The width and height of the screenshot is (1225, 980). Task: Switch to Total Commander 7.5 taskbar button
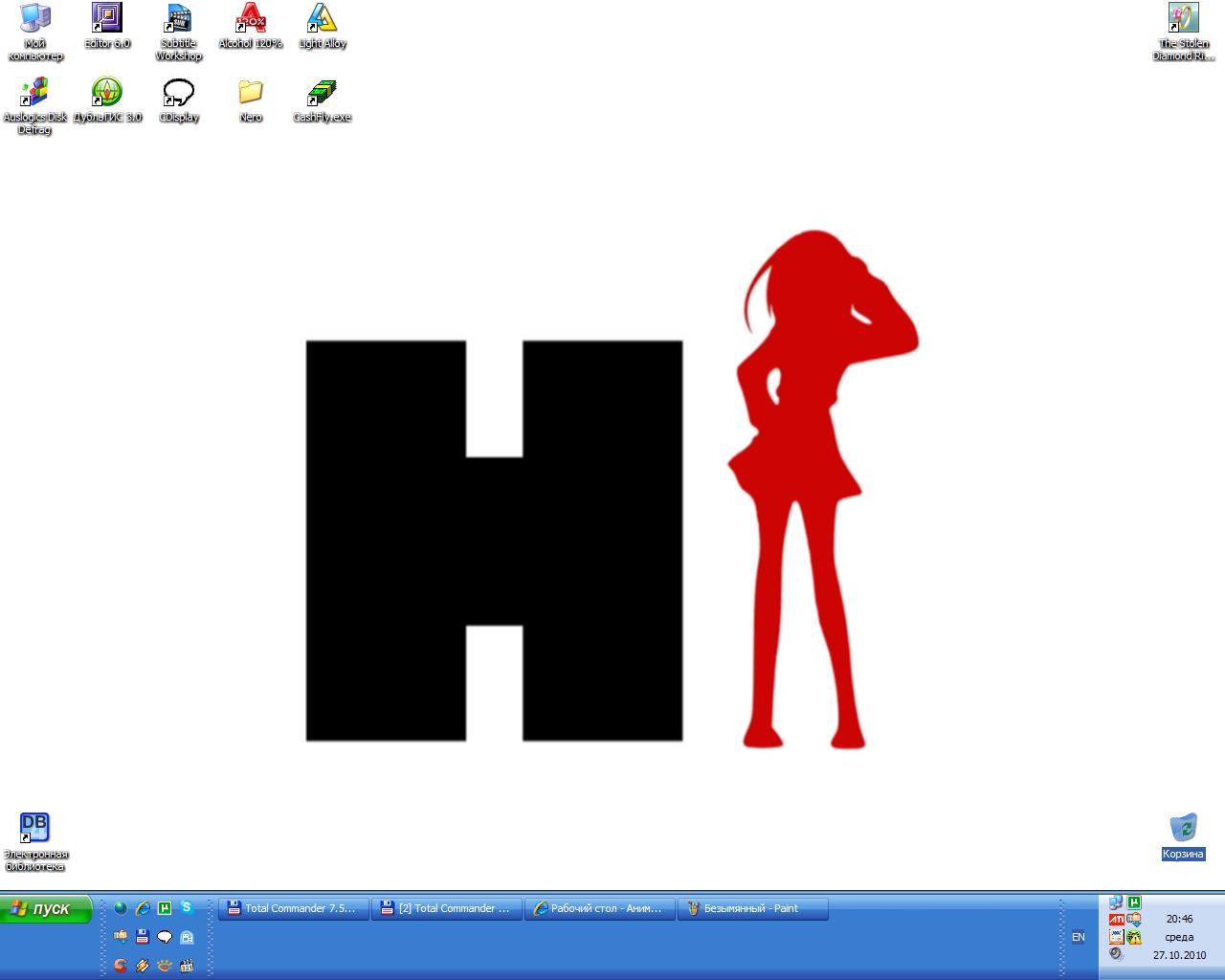click(294, 908)
